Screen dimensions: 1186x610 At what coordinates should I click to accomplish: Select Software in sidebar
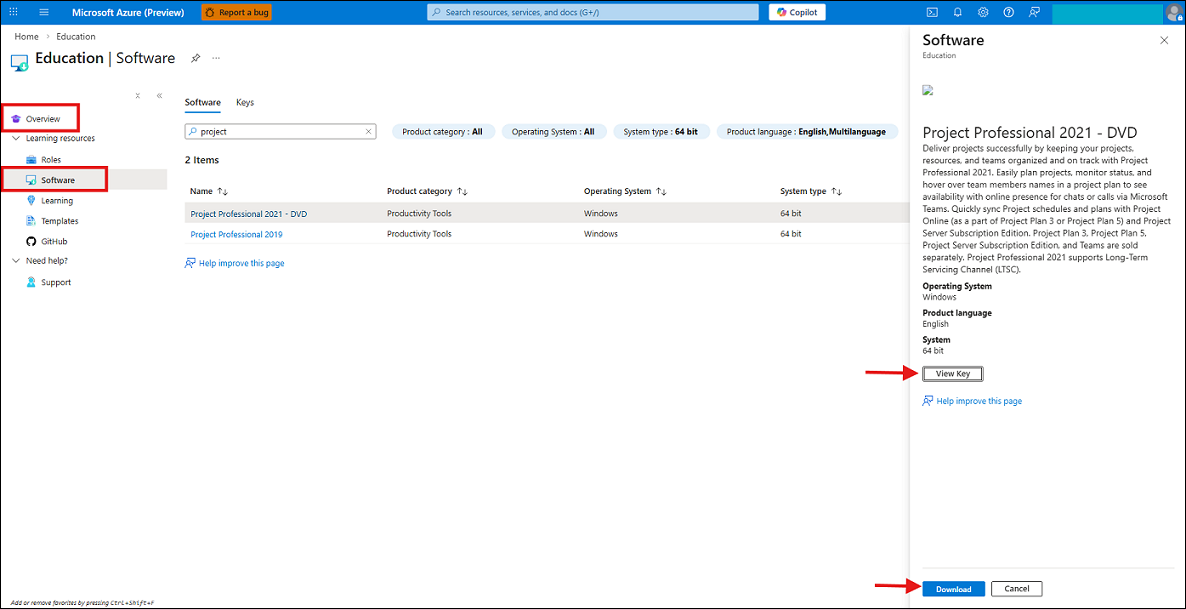click(57, 180)
